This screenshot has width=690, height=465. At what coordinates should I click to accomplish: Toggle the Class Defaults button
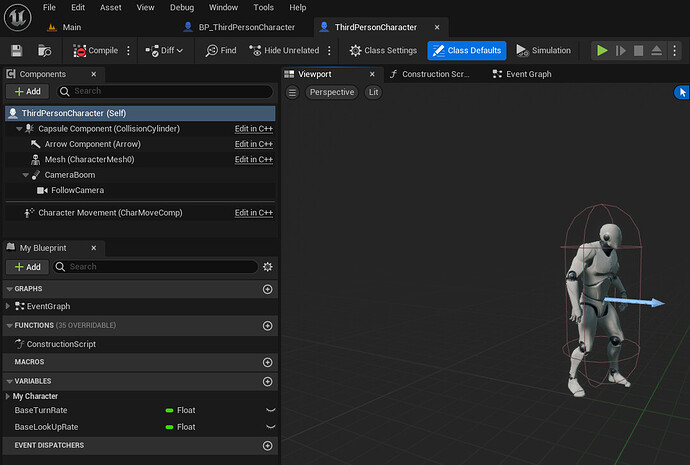pyautogui.click(x=467, y=51)
